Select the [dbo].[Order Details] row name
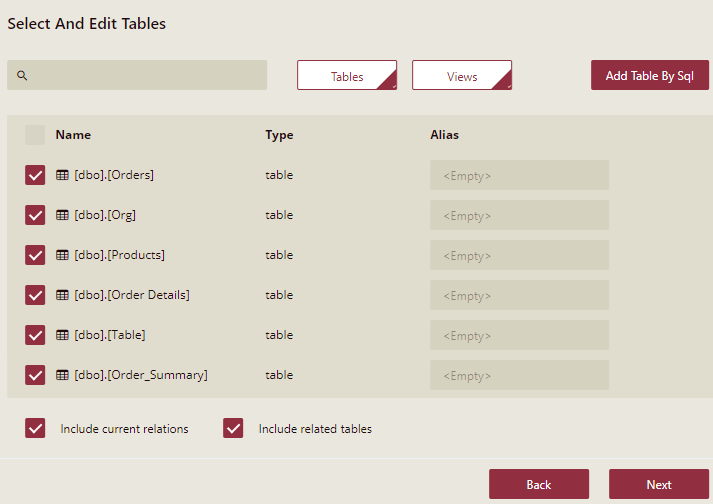Viewport: 713px width, 504px height. pos(132,295)
